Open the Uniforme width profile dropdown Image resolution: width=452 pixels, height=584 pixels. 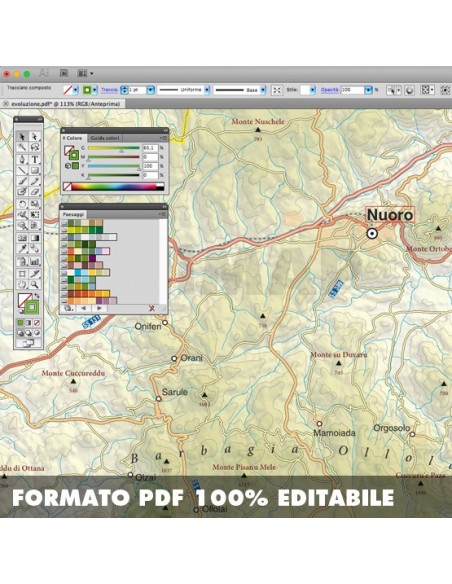point(207,90)
